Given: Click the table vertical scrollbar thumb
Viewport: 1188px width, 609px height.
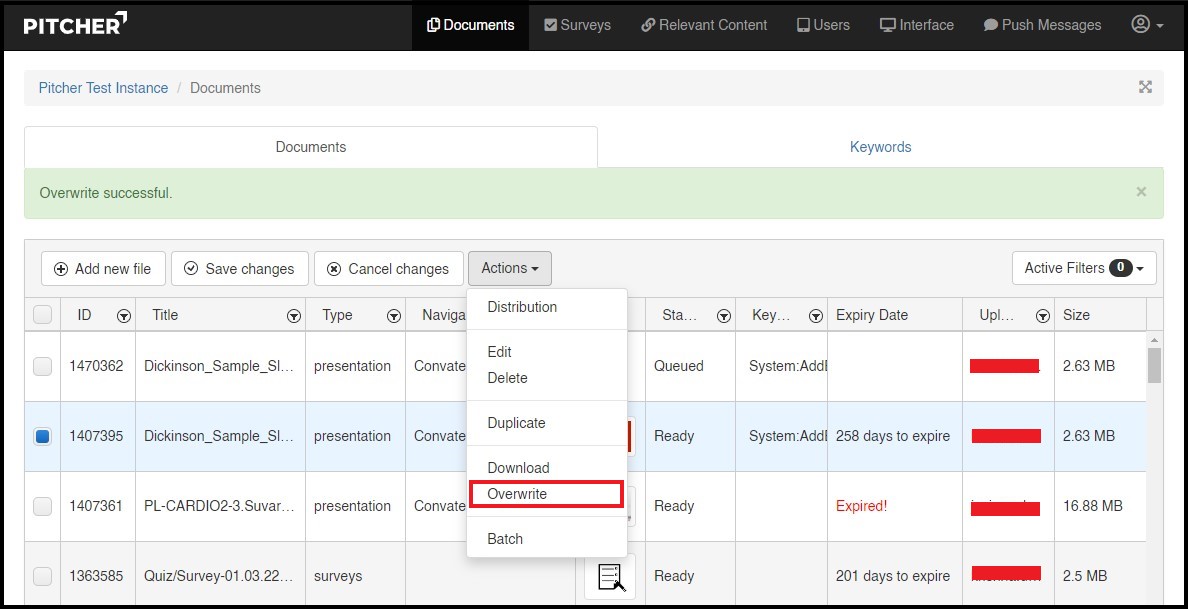Looking at the screenshot, I should tap(1154, 365).
